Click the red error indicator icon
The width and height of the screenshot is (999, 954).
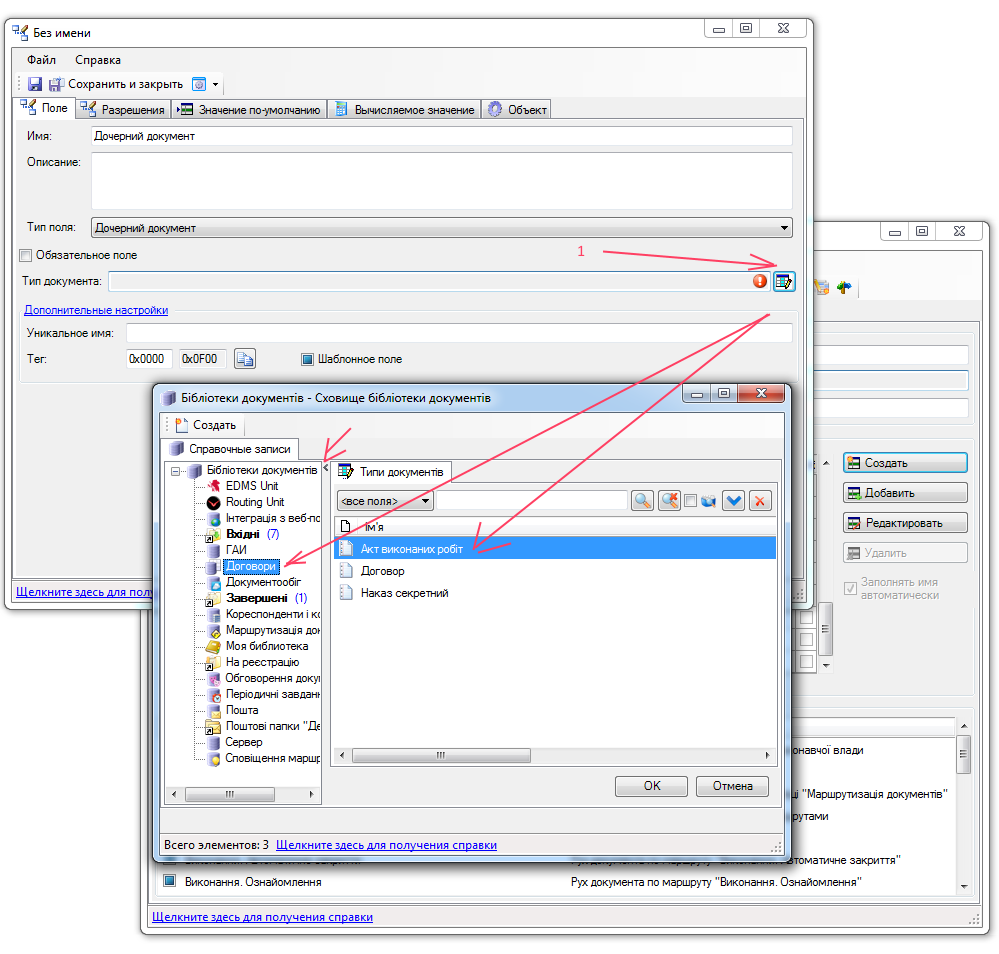coord(760,282)
